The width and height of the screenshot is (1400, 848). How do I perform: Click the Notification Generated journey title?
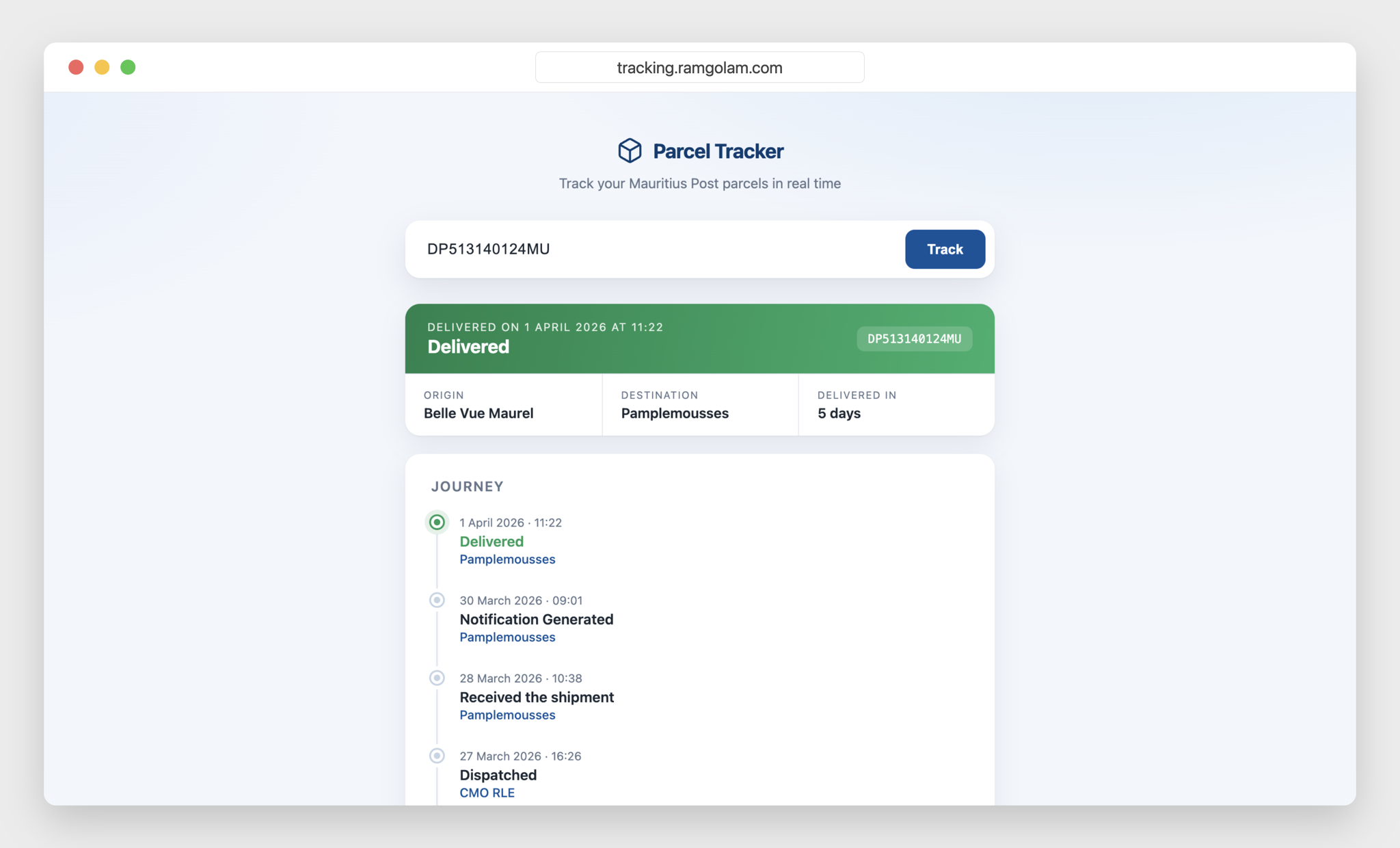click(x=537, y=620)
